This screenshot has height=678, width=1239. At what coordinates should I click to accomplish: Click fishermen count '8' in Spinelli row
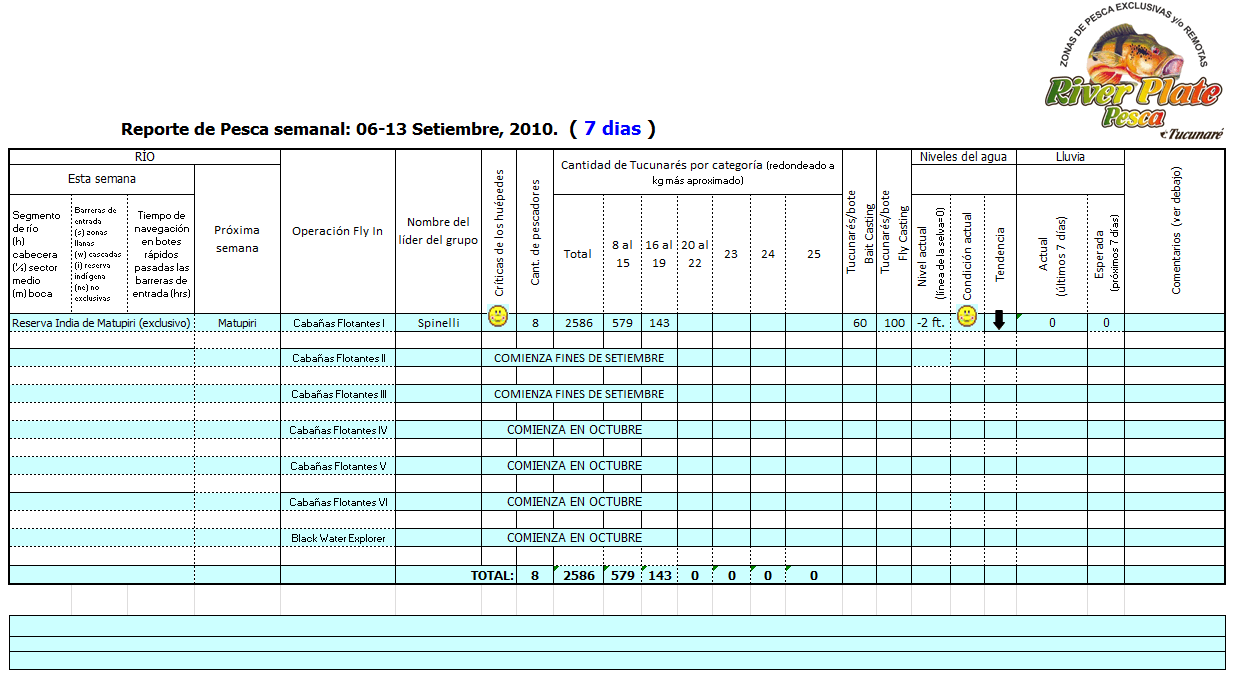click(x=535, y=323)
